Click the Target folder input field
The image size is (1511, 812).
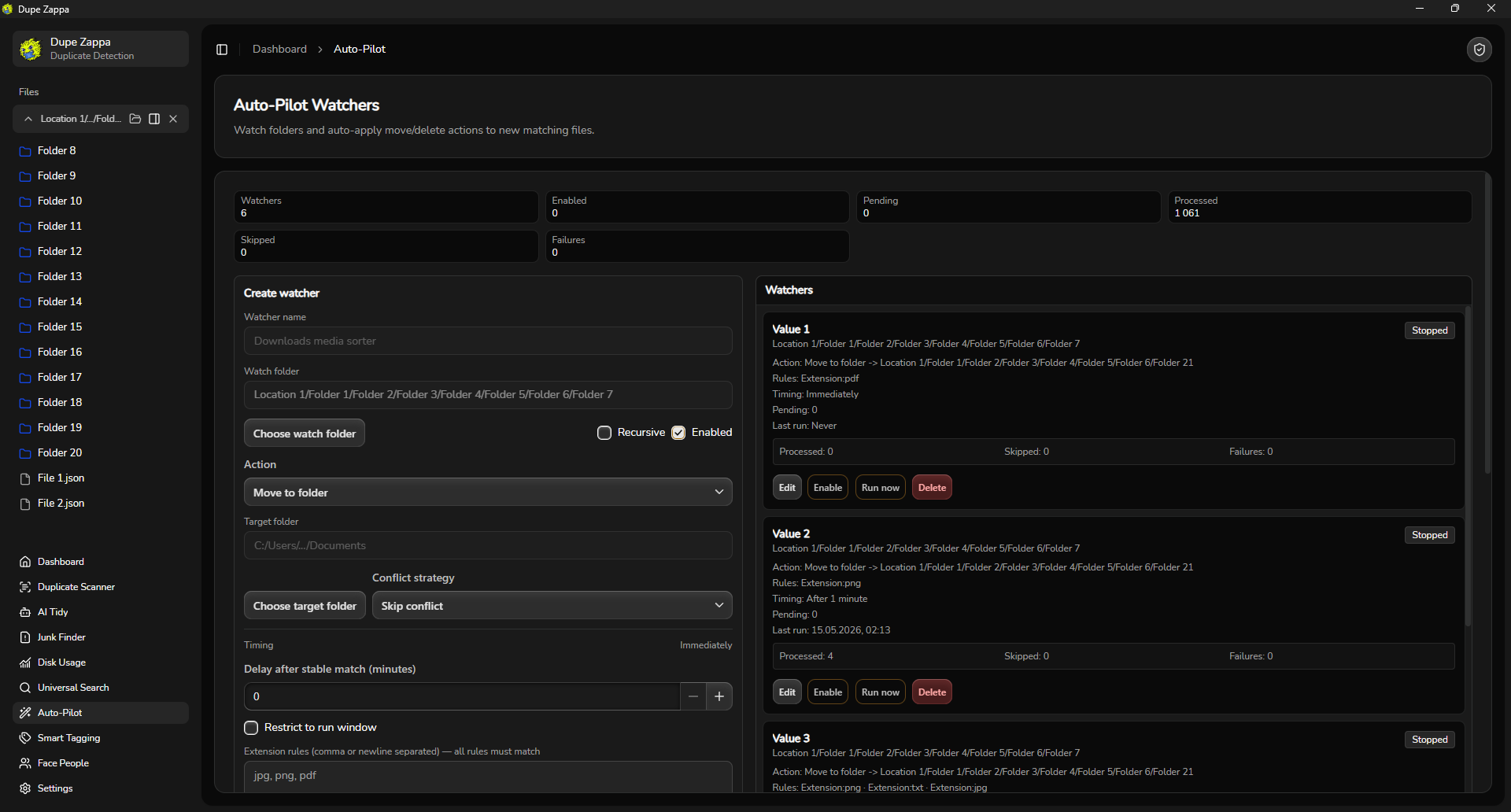(488, 545)
